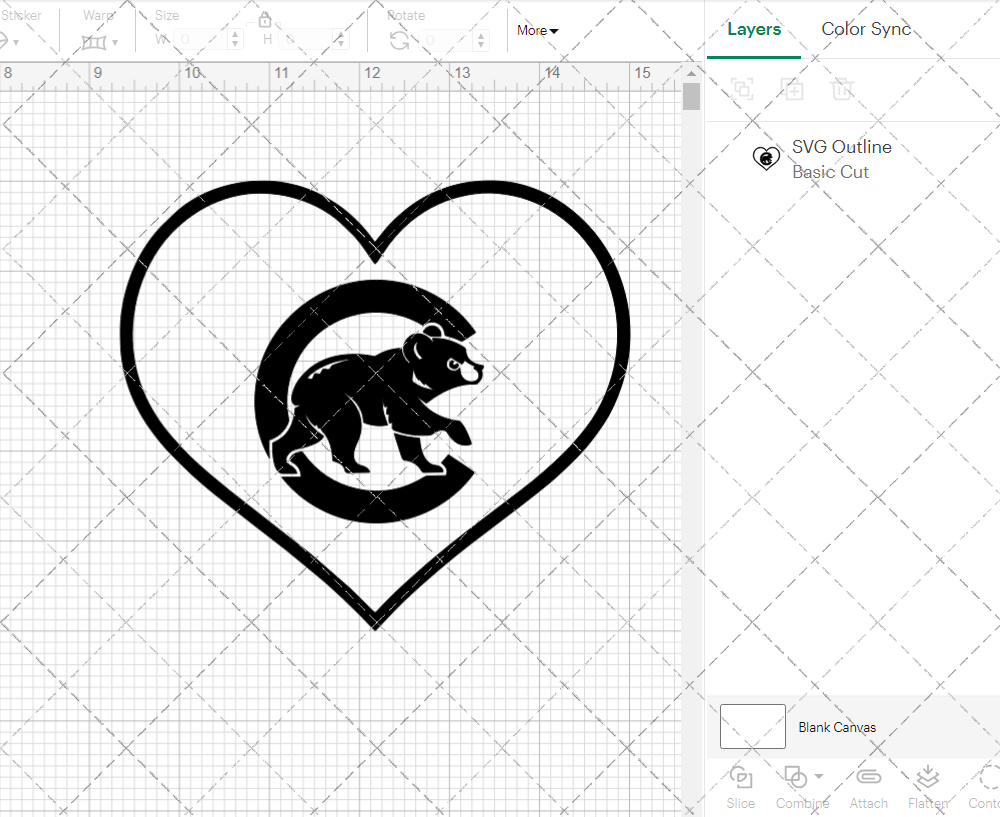Expand the Combine options dropdown

(x=819, y=776)
